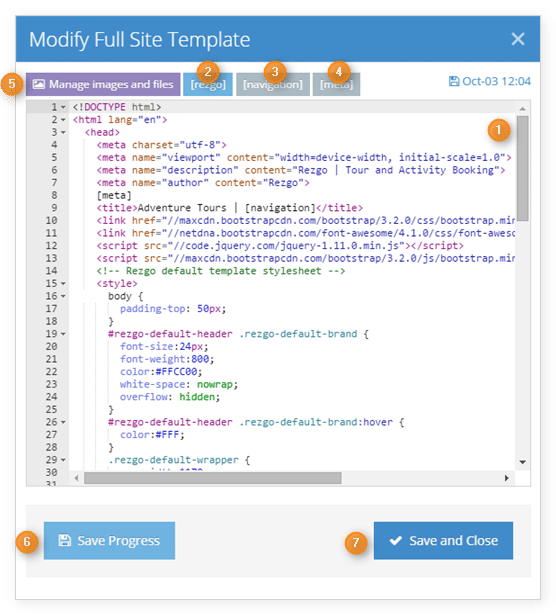556x615 pixels.
Task: Click the floppy disk icon in Save Progress
Action: pyautogui.click(x=65, y=540)
